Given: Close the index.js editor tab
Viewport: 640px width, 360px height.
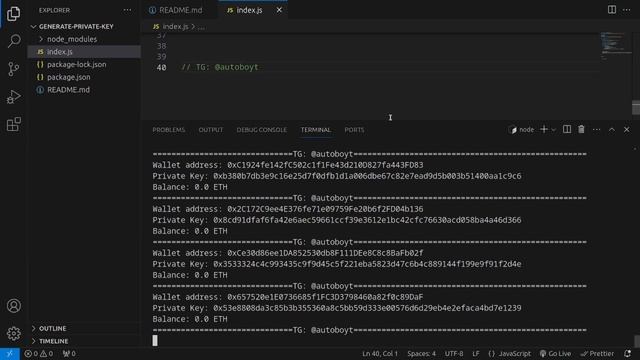Looking at the screenshot, I should tap(279, 10).
